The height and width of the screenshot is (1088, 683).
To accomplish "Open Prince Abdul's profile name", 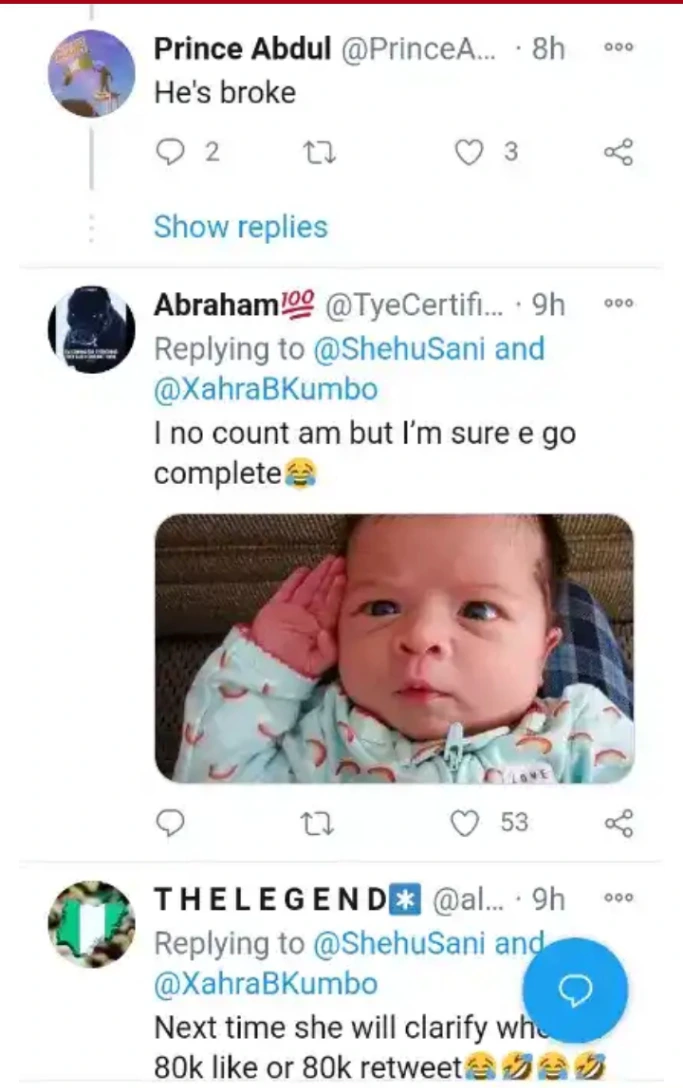I will point(242,48).
